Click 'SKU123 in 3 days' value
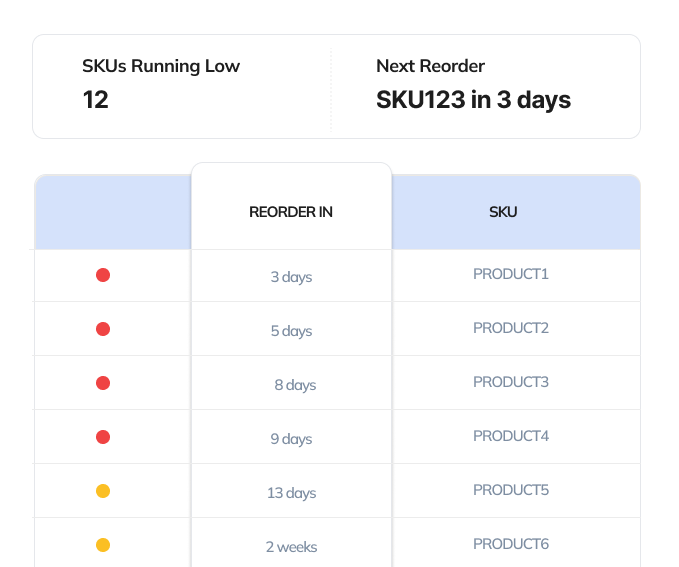 473,100
